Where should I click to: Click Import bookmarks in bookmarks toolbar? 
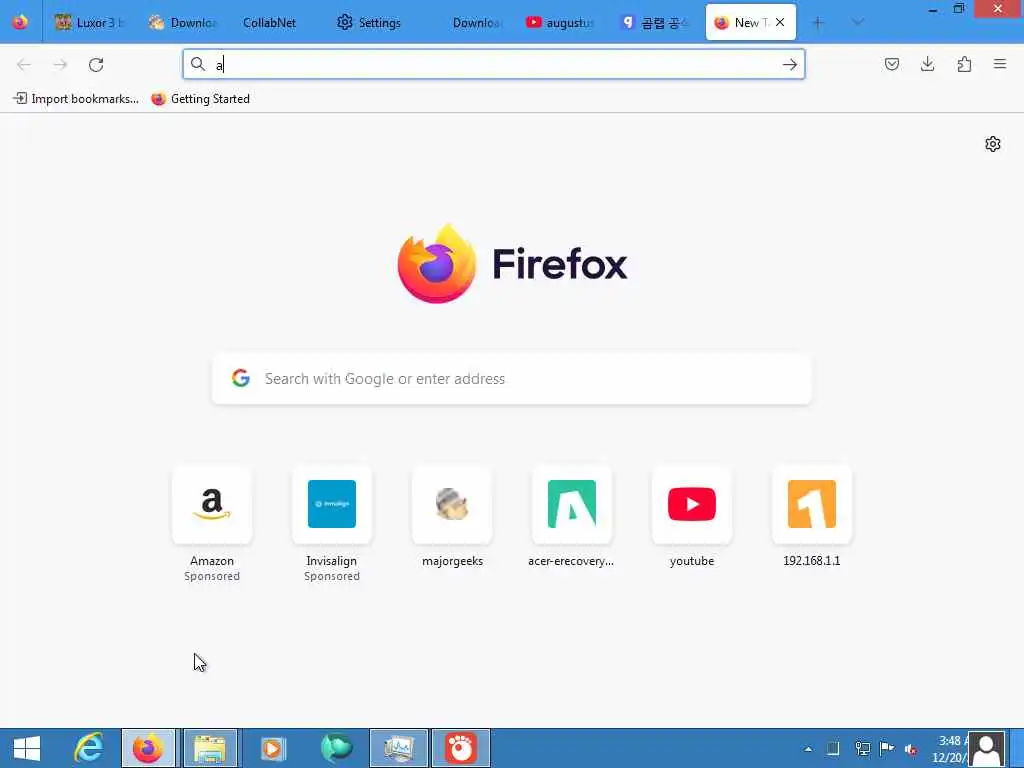[x=76, y=99]
